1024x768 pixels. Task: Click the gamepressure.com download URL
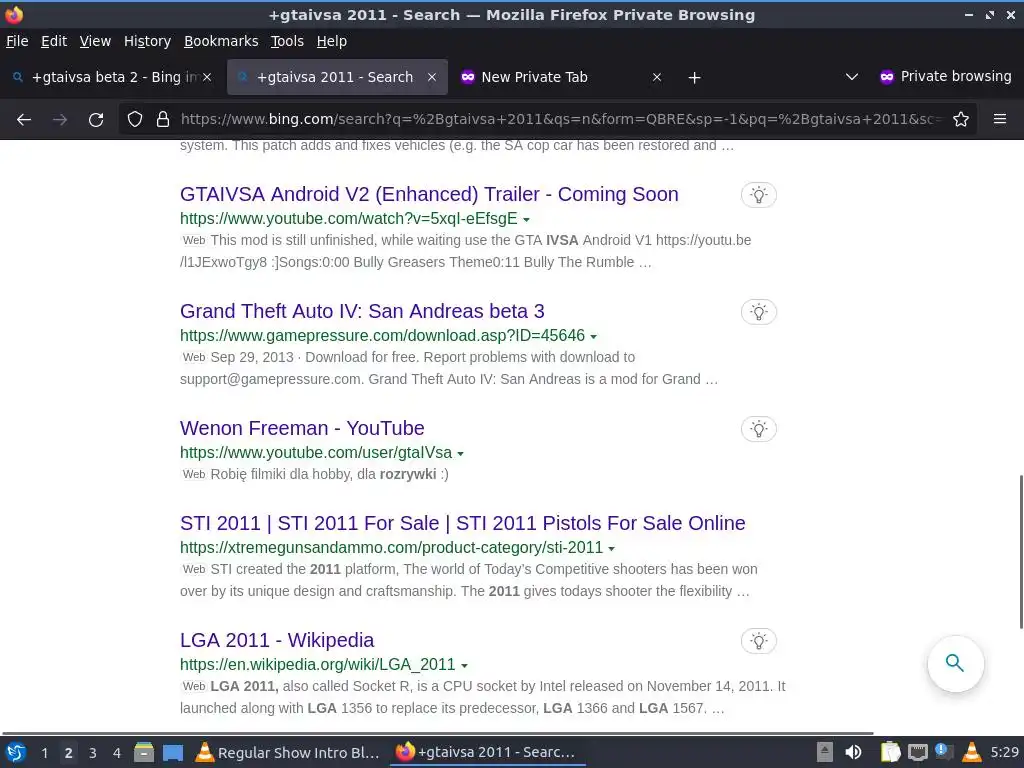point(383,336)
